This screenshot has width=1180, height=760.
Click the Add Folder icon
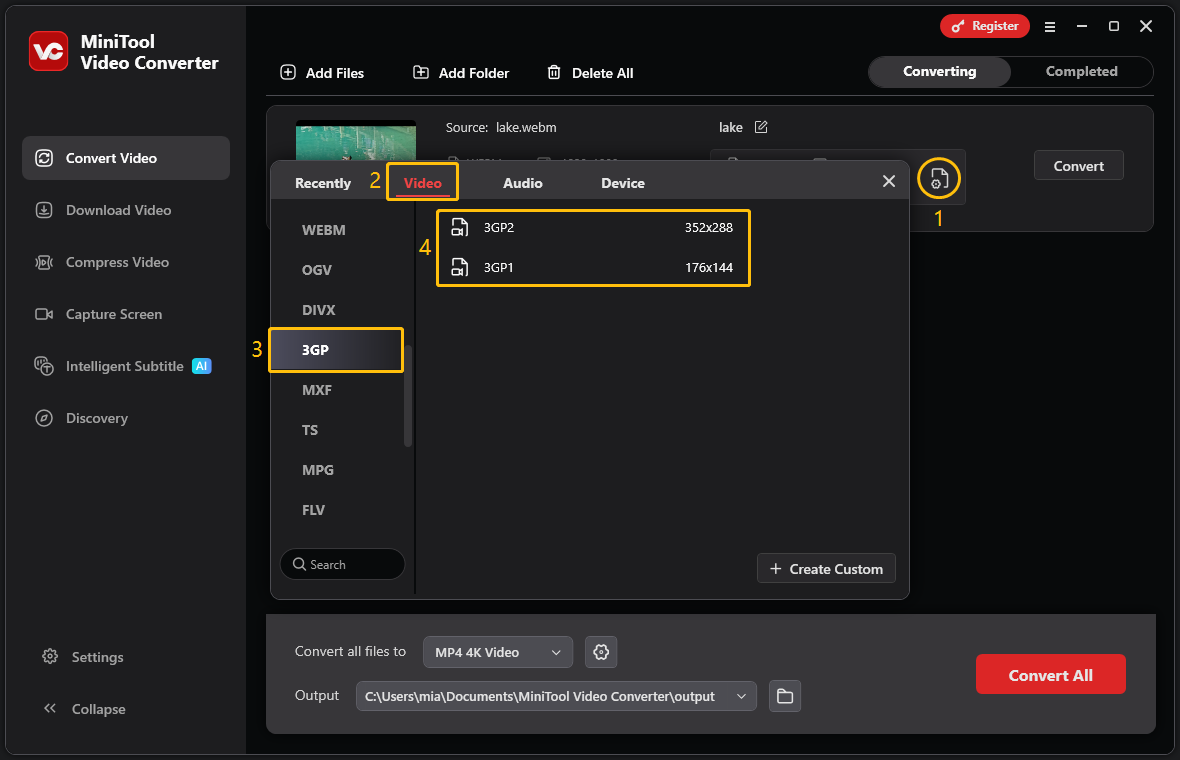tap(421, 72)
